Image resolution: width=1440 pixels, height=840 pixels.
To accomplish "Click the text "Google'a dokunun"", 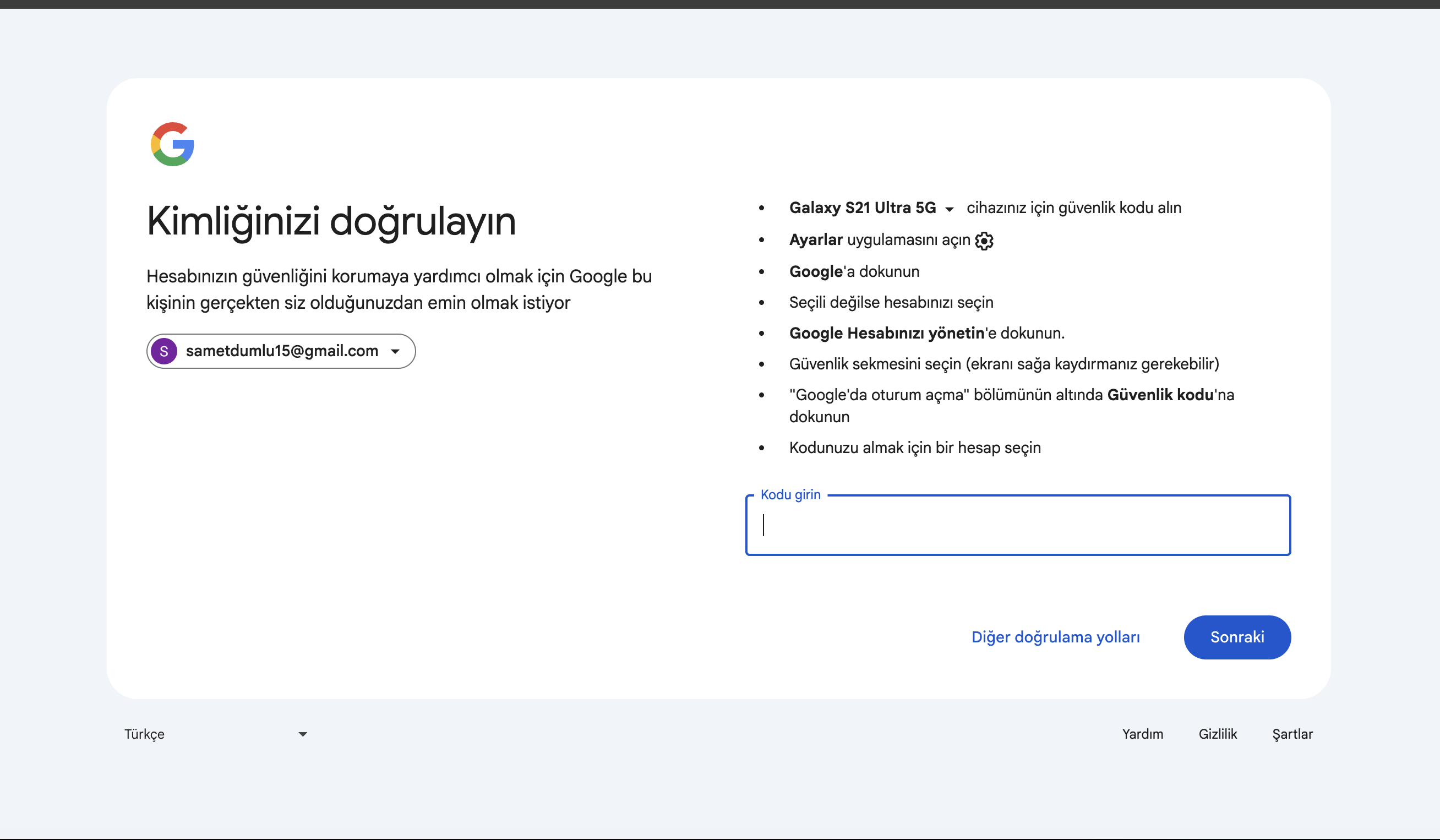I will 854,271.
